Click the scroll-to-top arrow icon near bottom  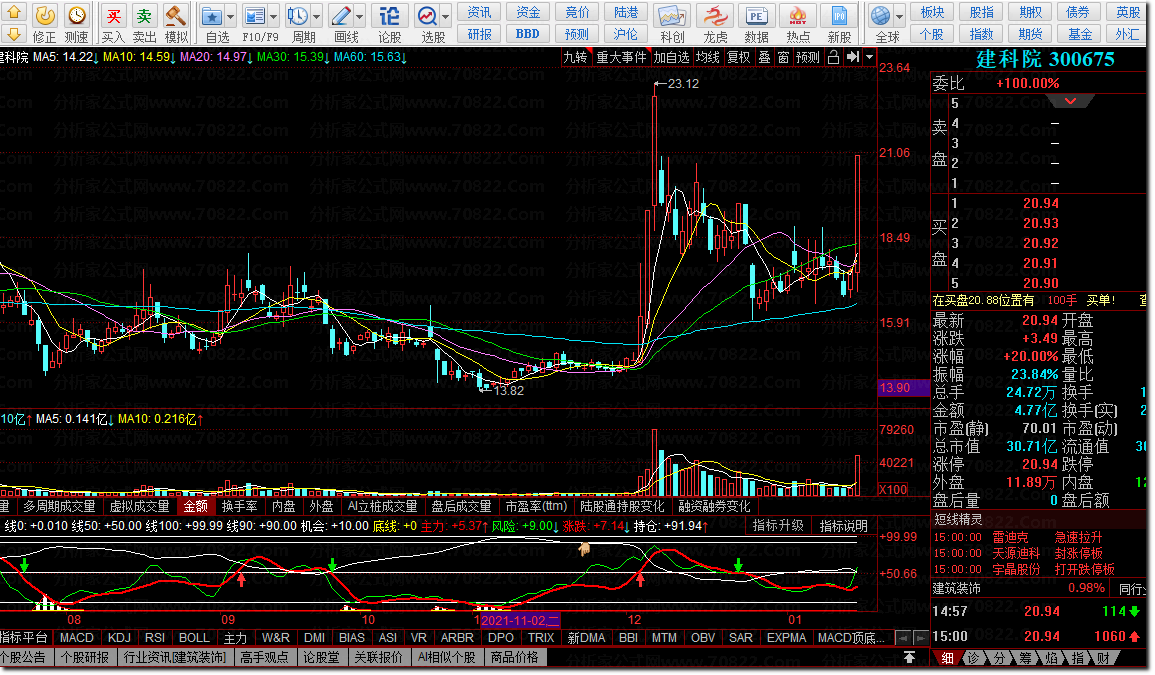click(x=910, y=657)
